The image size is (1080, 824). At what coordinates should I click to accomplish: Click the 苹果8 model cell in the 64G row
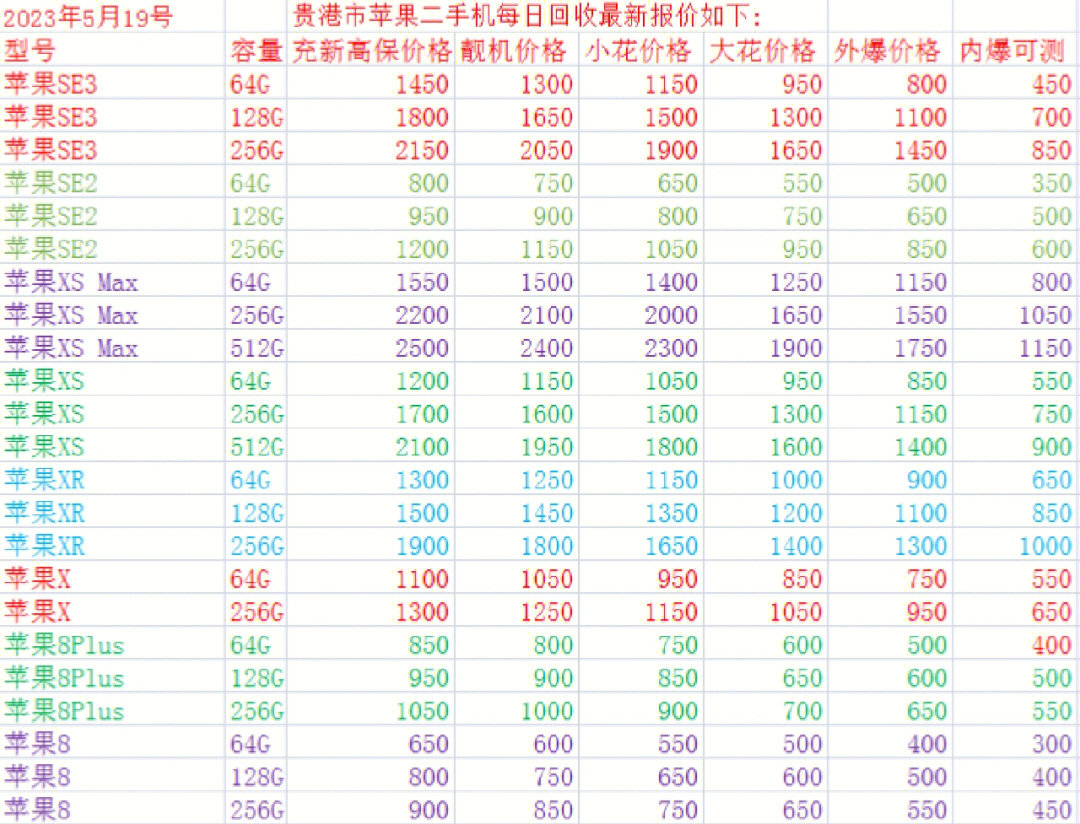(37, 743)
